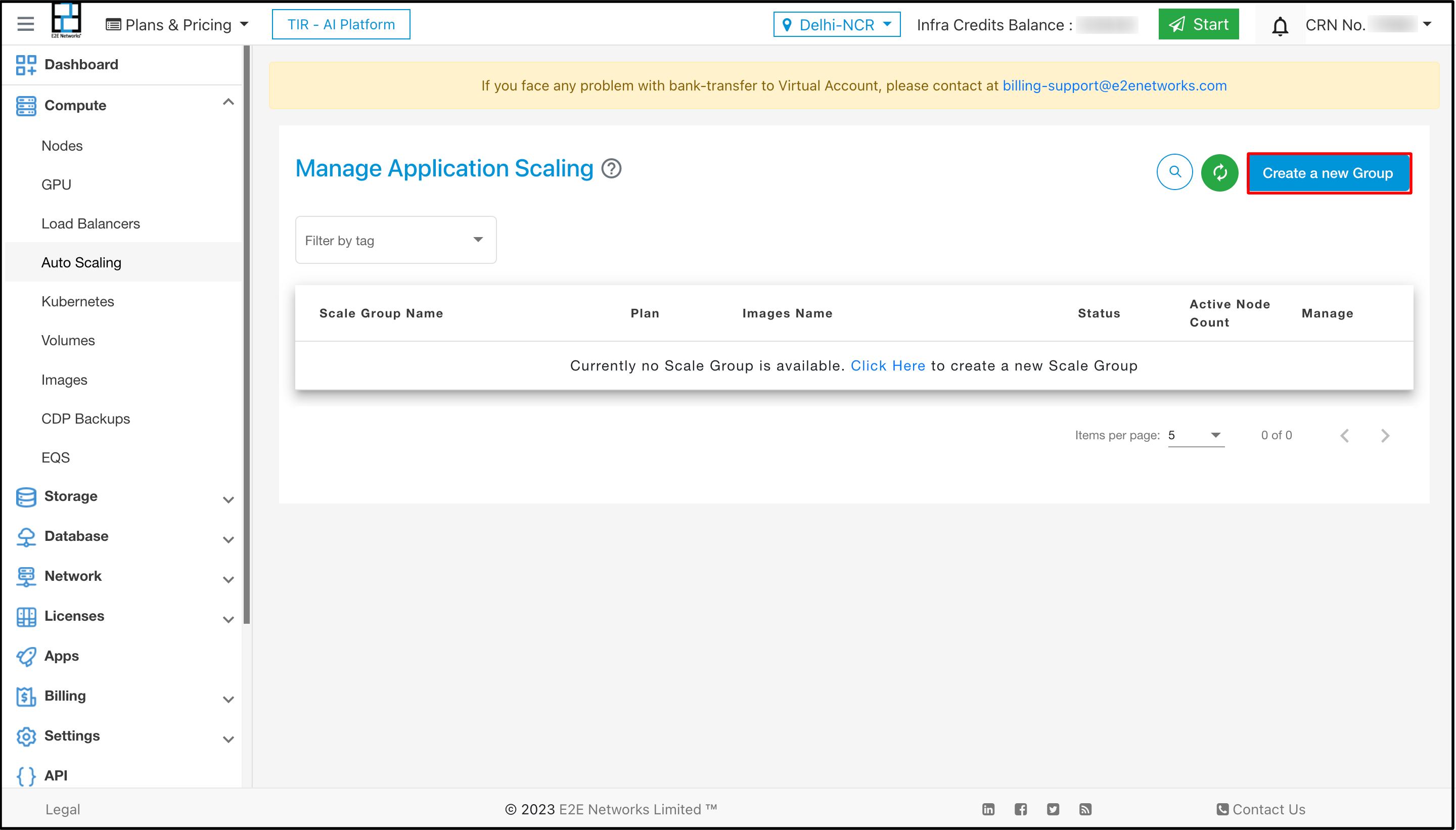Click the Licenses grid icon
Image resolution: width=1456 pixels, height=830 pixels.
(26, 617)
